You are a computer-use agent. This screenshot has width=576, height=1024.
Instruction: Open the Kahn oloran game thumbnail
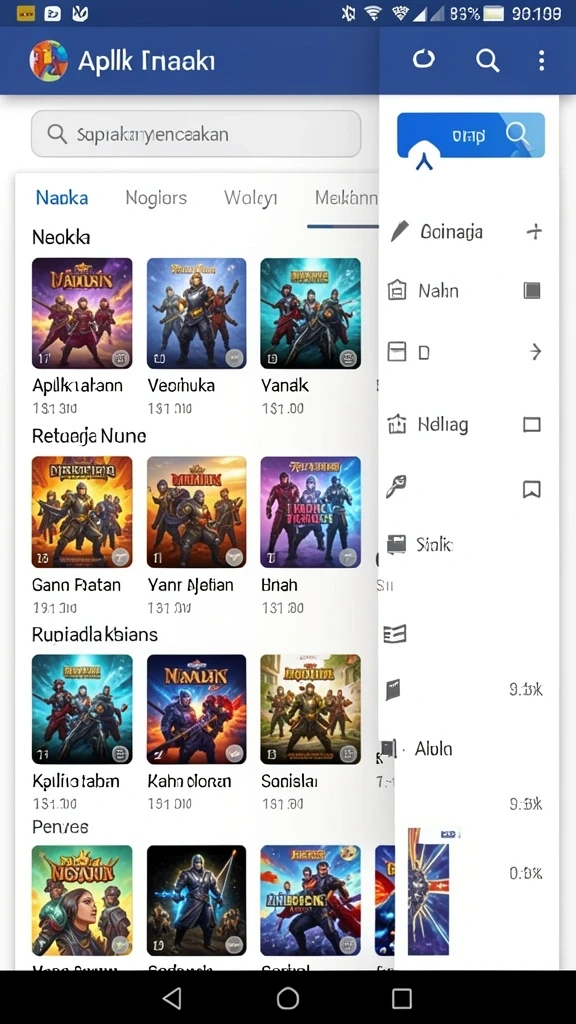click(x=197, y=709)
